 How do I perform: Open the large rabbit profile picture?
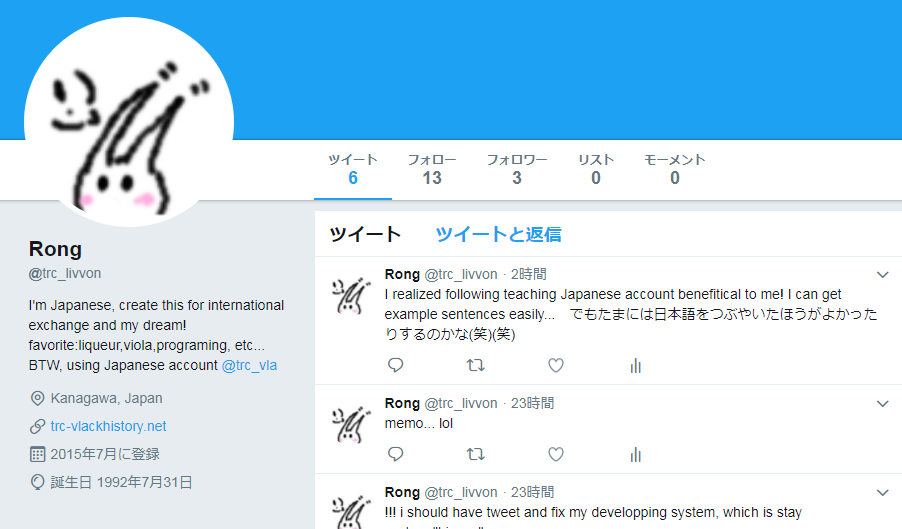pyautogui.click(x=129, y=122)
